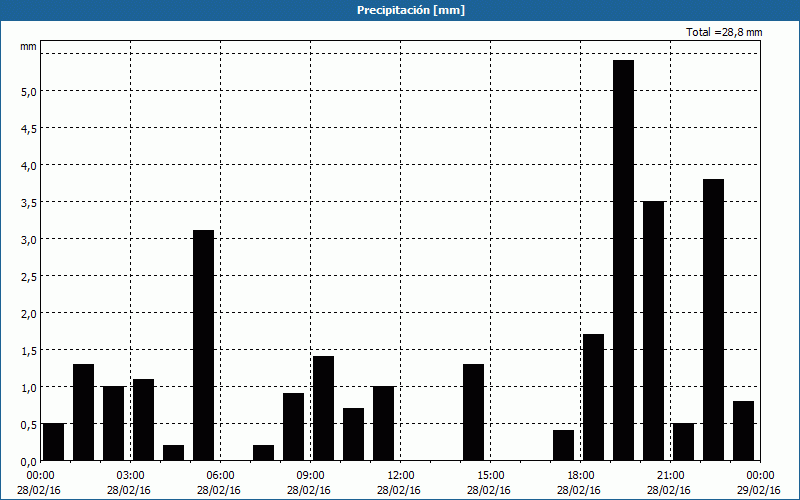Select the tallest bar, between 19:00 and 20:00
Viewport: 800px width, 500px height.
click(x=623, y=260)
